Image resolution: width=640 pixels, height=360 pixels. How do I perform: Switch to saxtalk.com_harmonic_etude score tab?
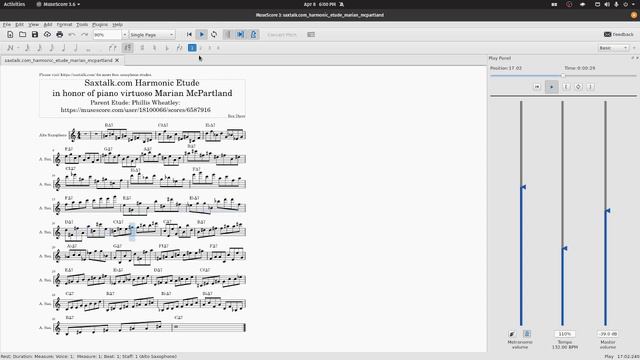click(x=58, y=60)
